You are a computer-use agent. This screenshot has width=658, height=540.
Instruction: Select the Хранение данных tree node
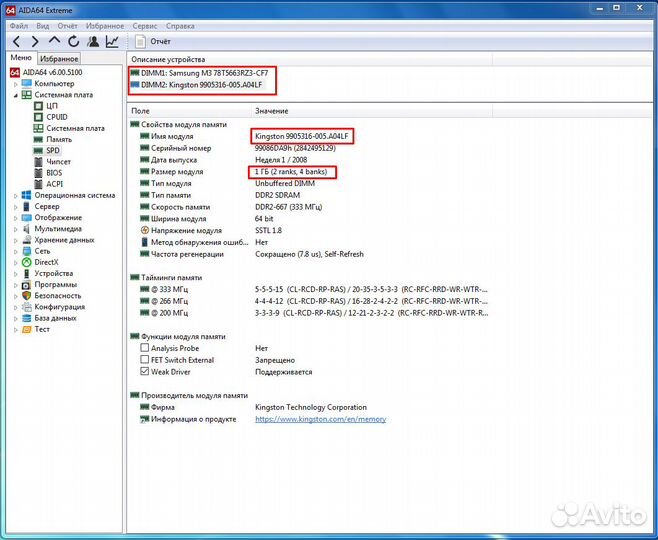coord(58,240)
